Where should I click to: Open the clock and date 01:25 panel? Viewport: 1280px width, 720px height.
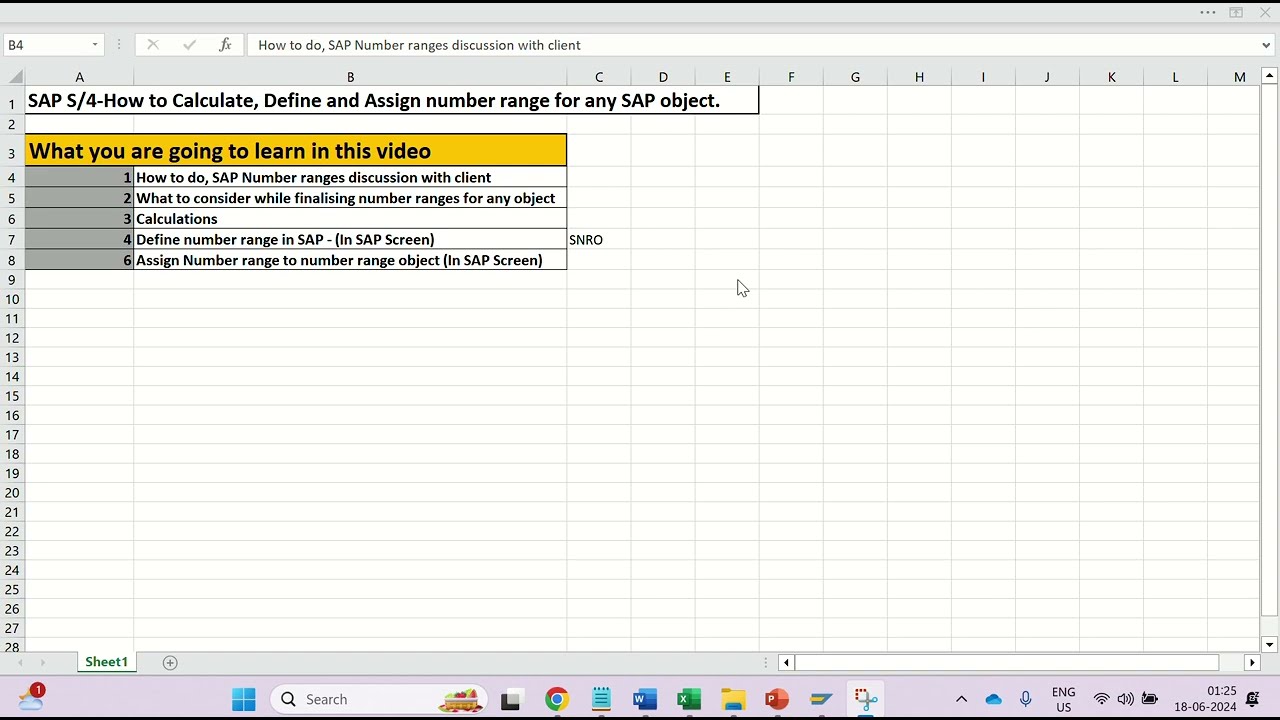[1206, 699]
